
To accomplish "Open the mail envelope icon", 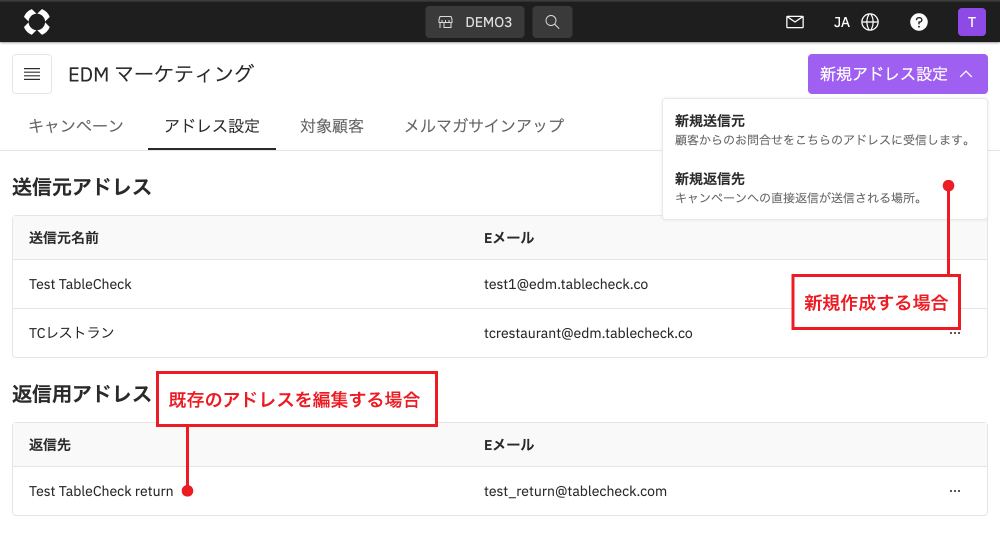I will [795, 22].
